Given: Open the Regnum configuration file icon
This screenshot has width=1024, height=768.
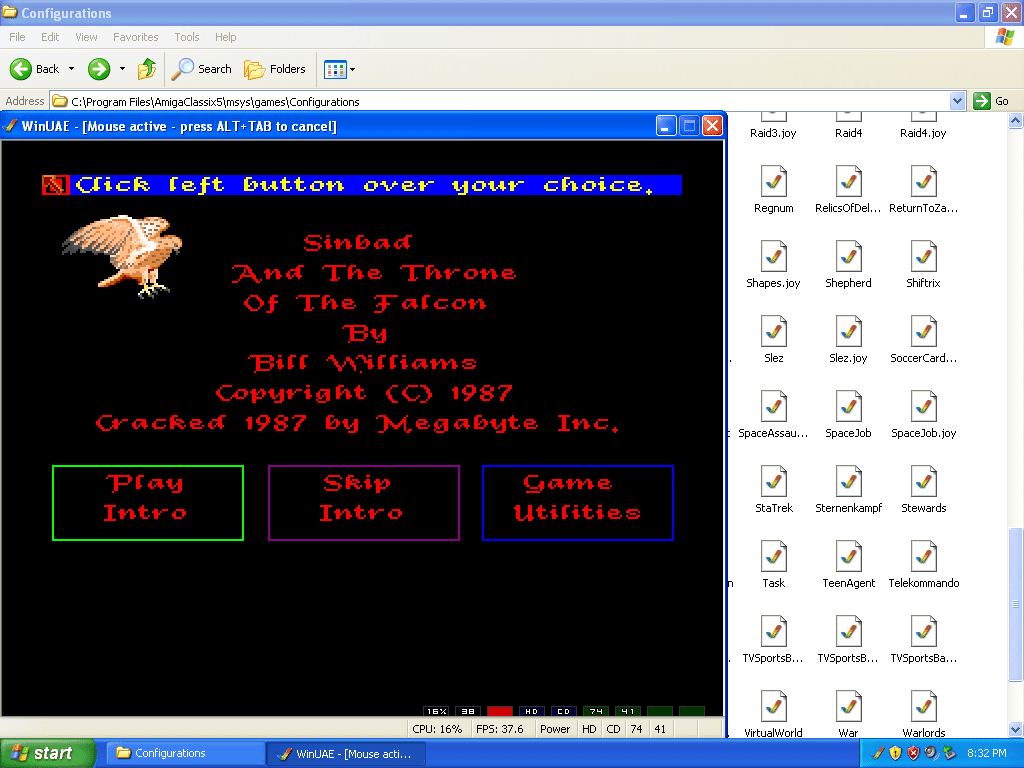Looking at the screenshot, I should [x=774, y=182].
